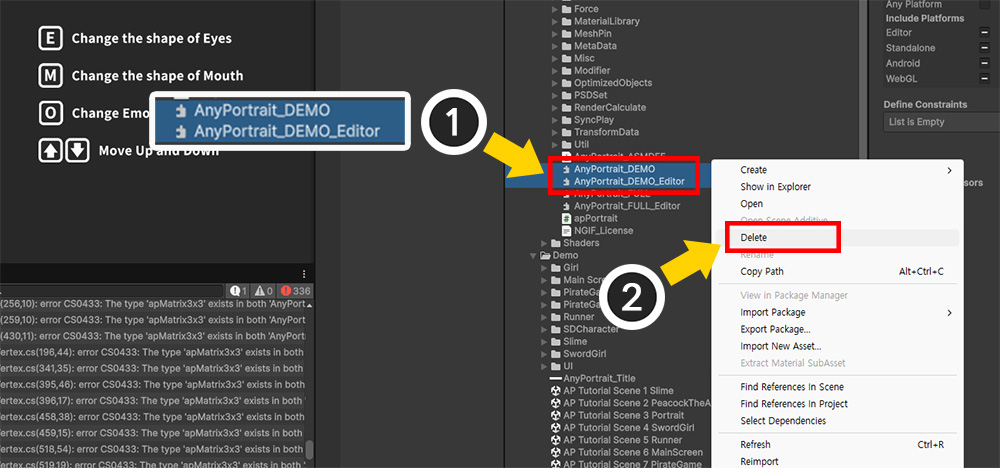
Task: Expand the Create submenu arrow
Action: point(949,171)
